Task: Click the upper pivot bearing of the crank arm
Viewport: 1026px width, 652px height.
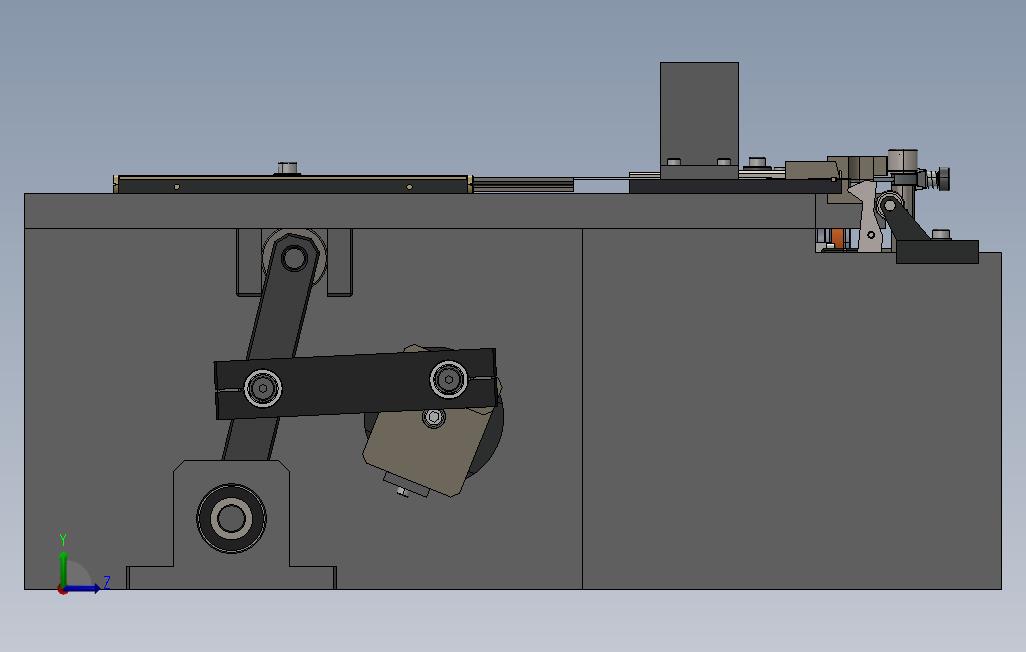Action: click(x=292, y=256)
